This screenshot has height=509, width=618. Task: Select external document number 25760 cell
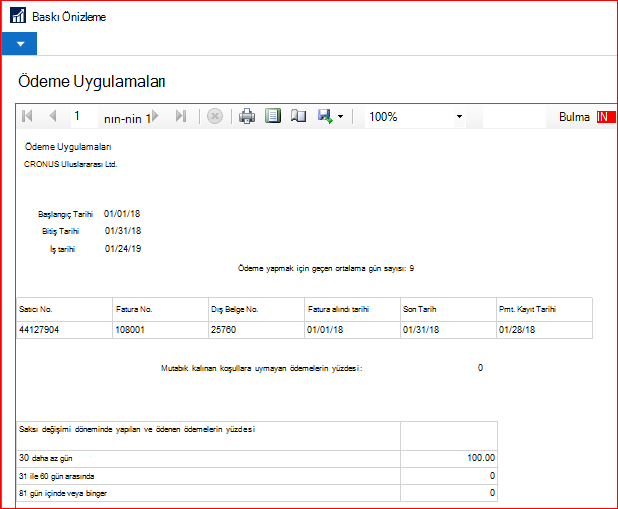(256, 330)
